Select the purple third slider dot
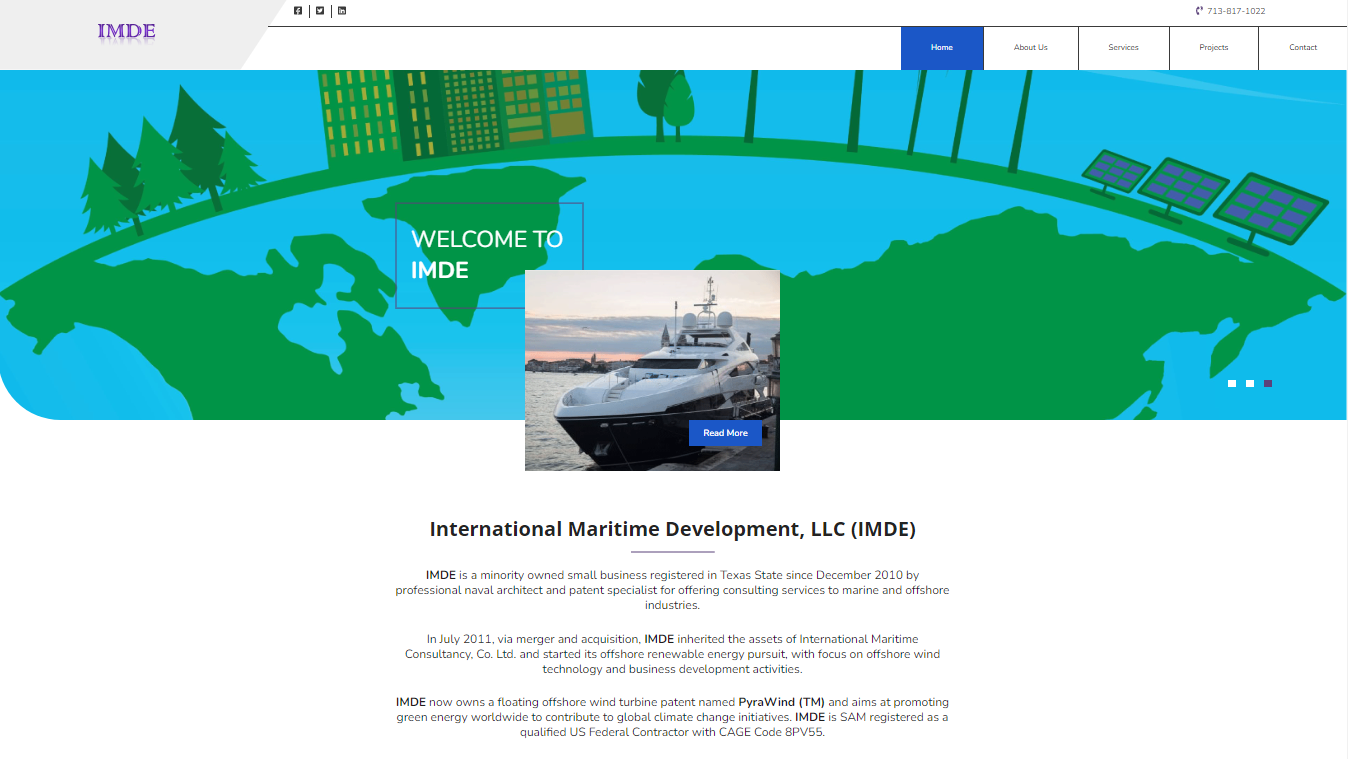This screenshot has width=1348, height=759. [1268, 384]
